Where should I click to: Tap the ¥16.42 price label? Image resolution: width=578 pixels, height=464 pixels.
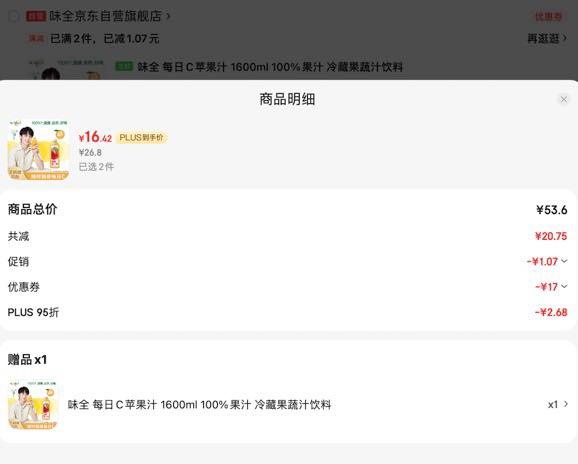tap(95, 137)
